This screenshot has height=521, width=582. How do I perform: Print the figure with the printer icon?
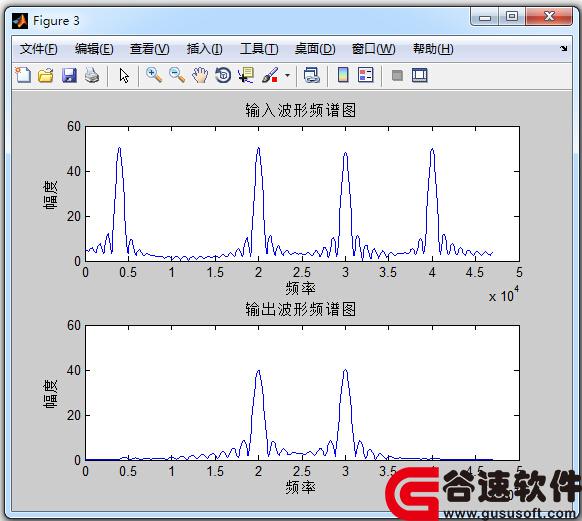pyautogui.click(x=92, y=75)
